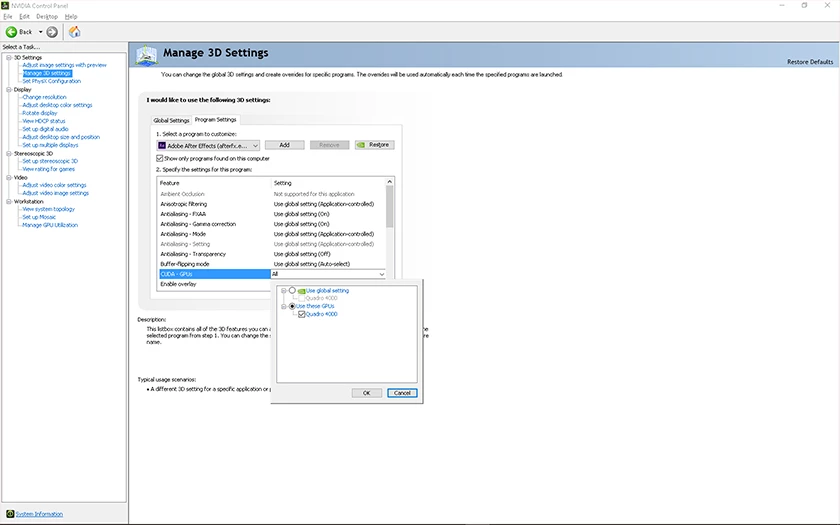
Task: Toggle Show only programs found on this computer
Action: 160,159
